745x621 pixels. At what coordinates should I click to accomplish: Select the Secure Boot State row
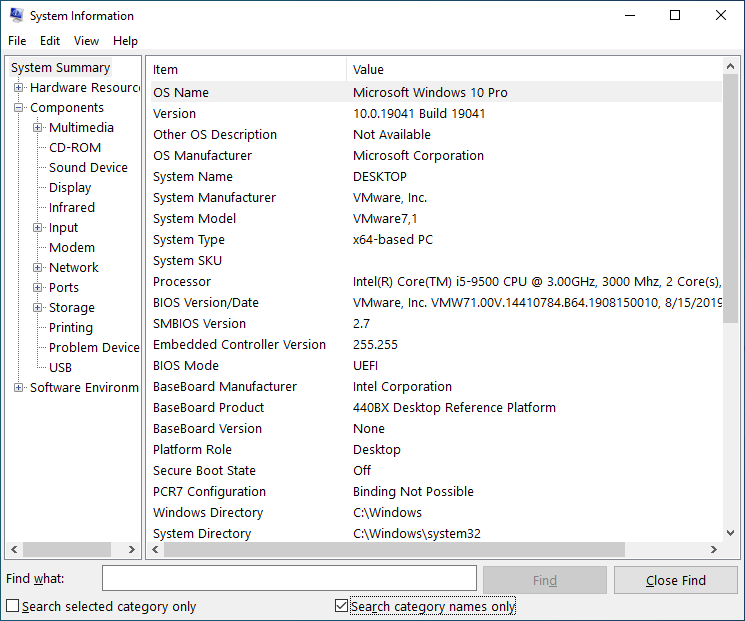pos(436,470)
